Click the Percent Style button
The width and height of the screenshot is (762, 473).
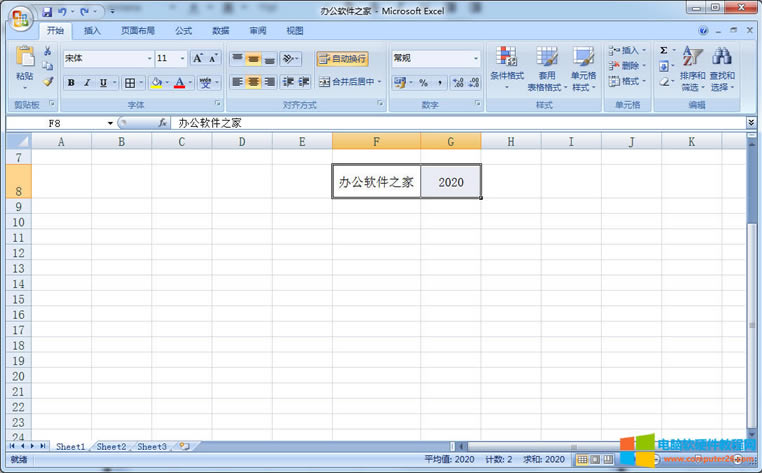[x=423, y=82]
